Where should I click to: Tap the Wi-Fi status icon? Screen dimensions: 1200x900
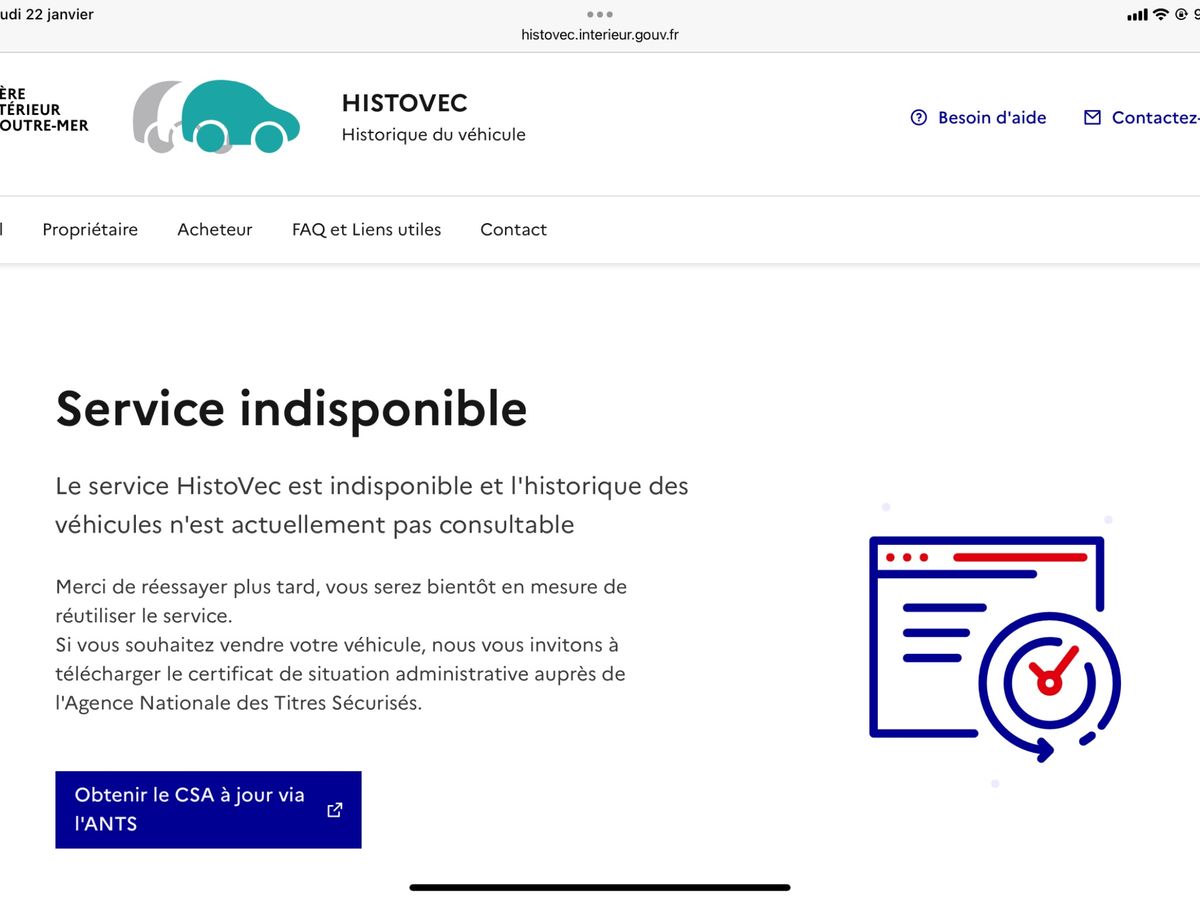[x=1160, y=14]
